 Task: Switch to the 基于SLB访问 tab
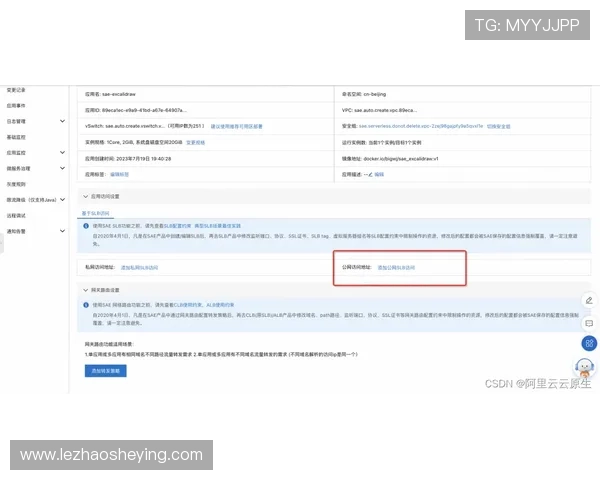pos(95,213)
